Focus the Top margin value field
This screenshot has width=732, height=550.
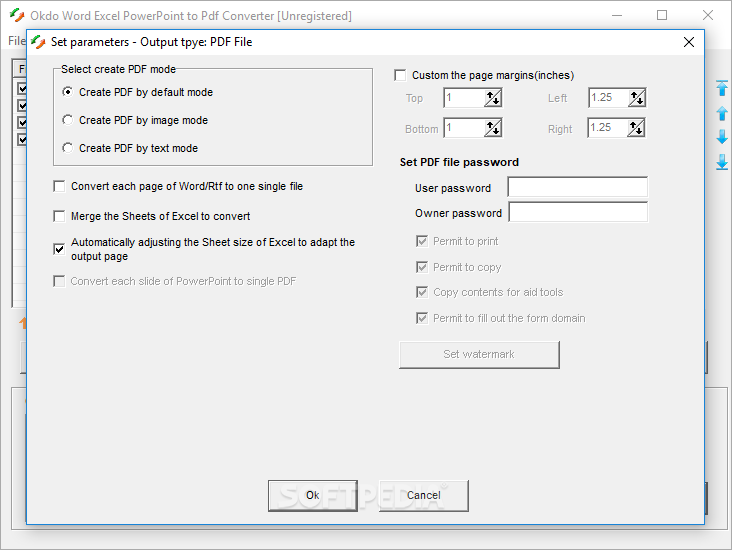click(x=464, y=98)
